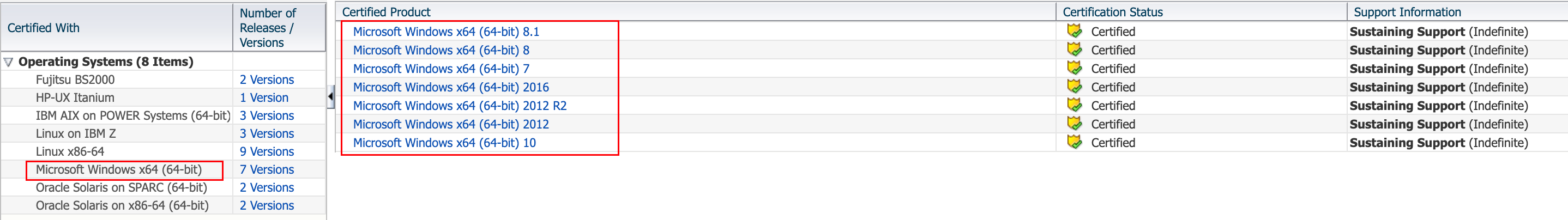
Task: Click the certified shield icon for Windows 2012 R2
Action: [1075, 105]
